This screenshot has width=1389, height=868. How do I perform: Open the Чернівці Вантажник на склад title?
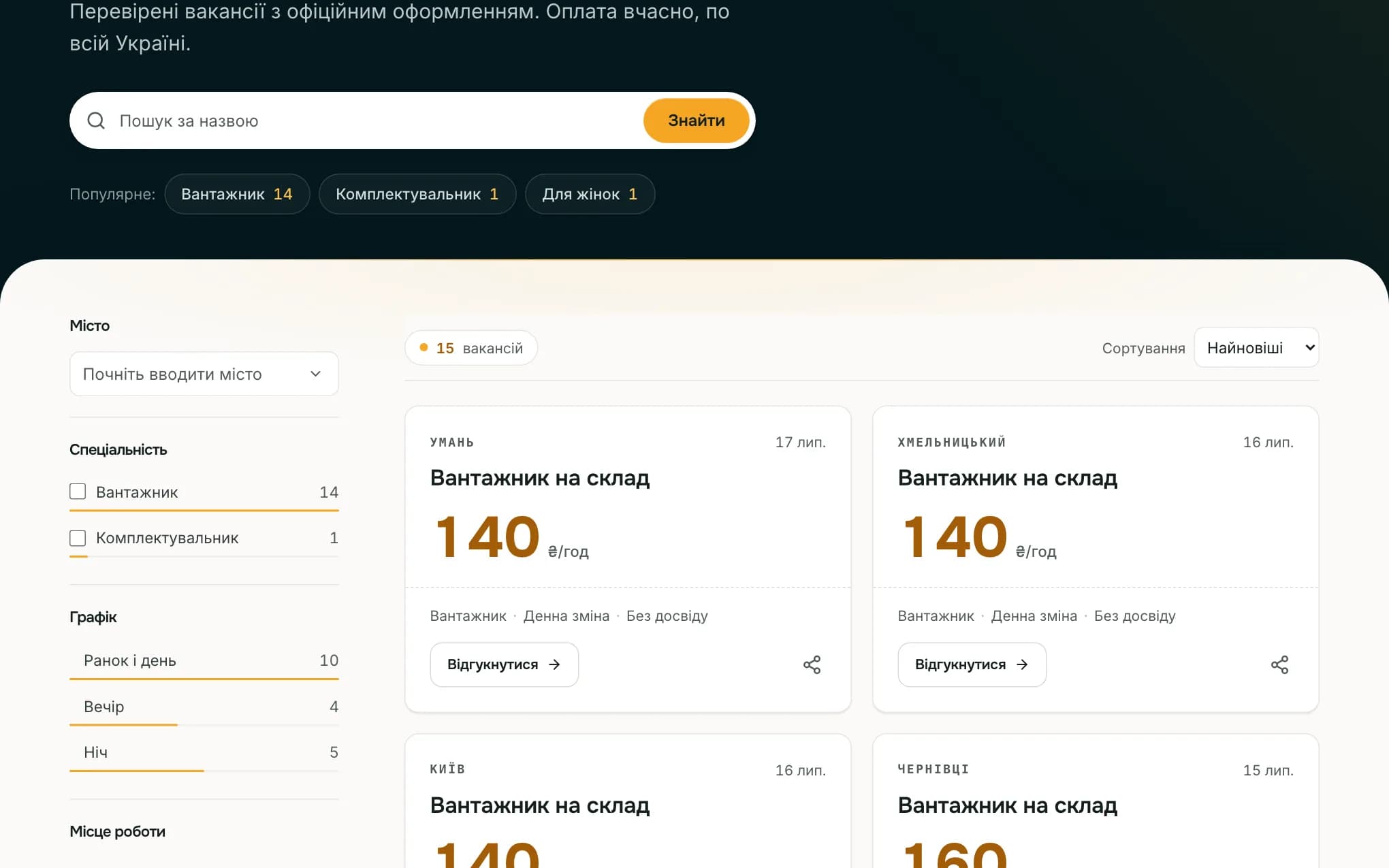[x=1008, y=805]
